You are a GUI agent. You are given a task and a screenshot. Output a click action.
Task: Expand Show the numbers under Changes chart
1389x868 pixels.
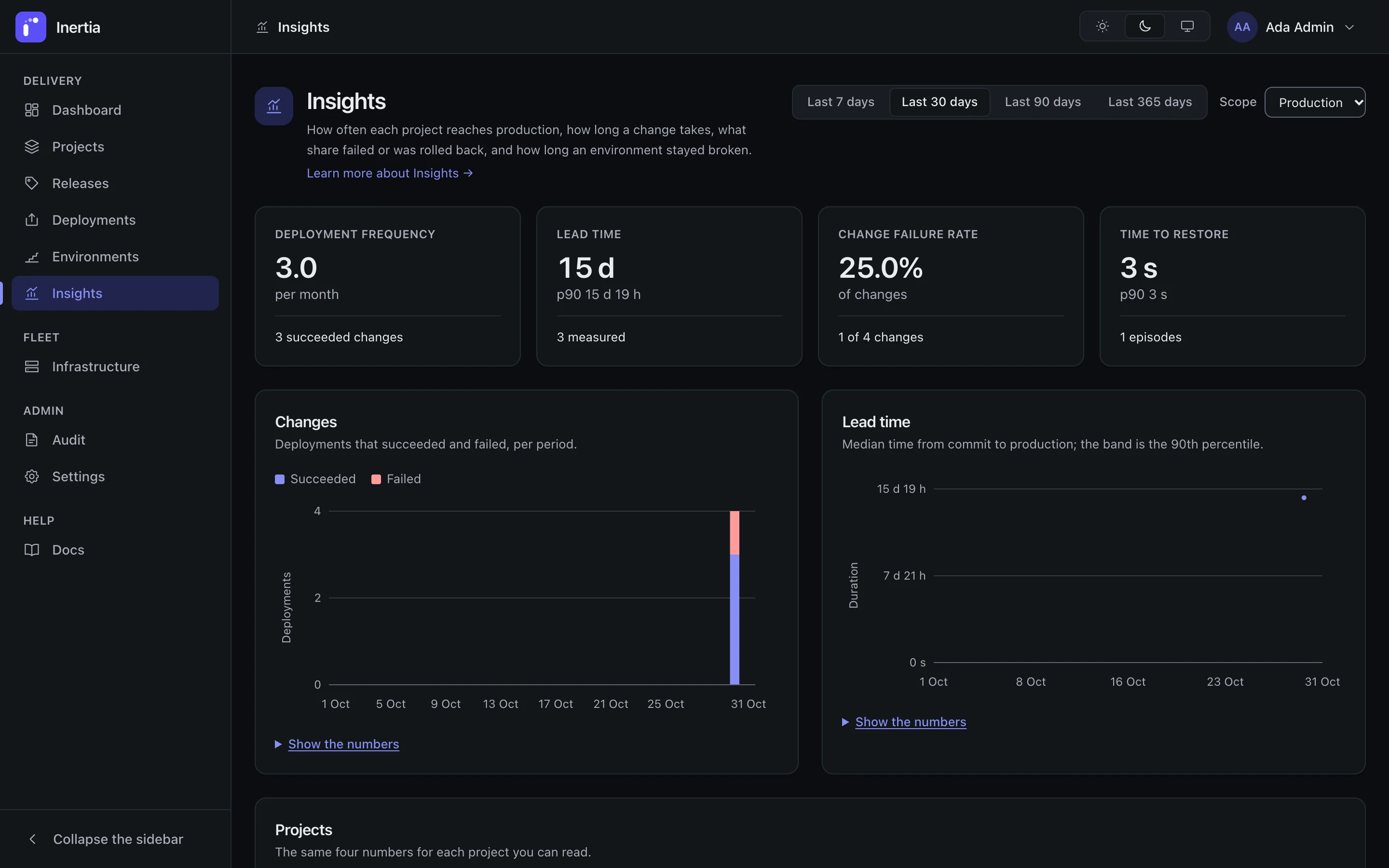pyautogui.click(x=343, y=744)
